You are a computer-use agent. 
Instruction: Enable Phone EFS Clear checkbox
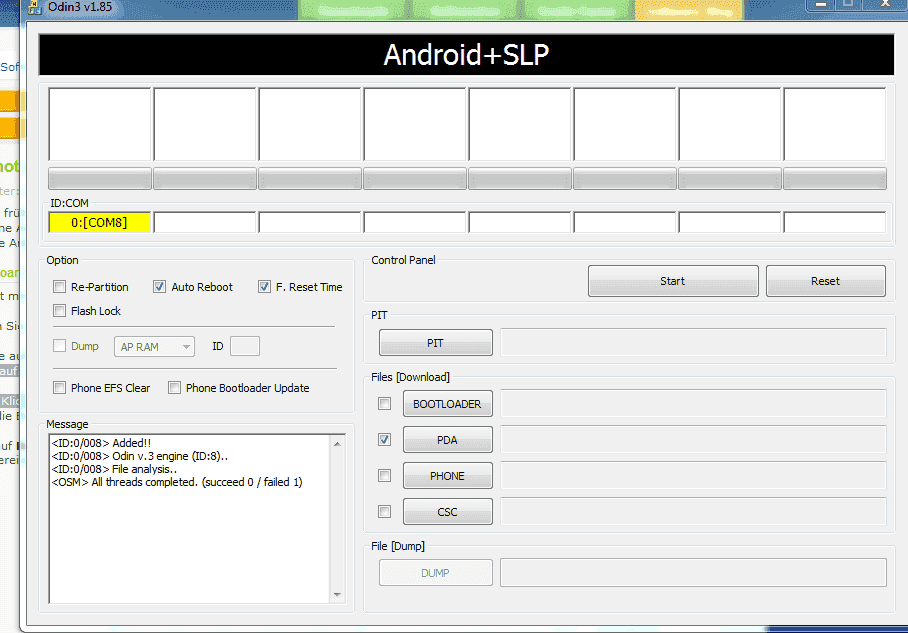click(59, 387)
